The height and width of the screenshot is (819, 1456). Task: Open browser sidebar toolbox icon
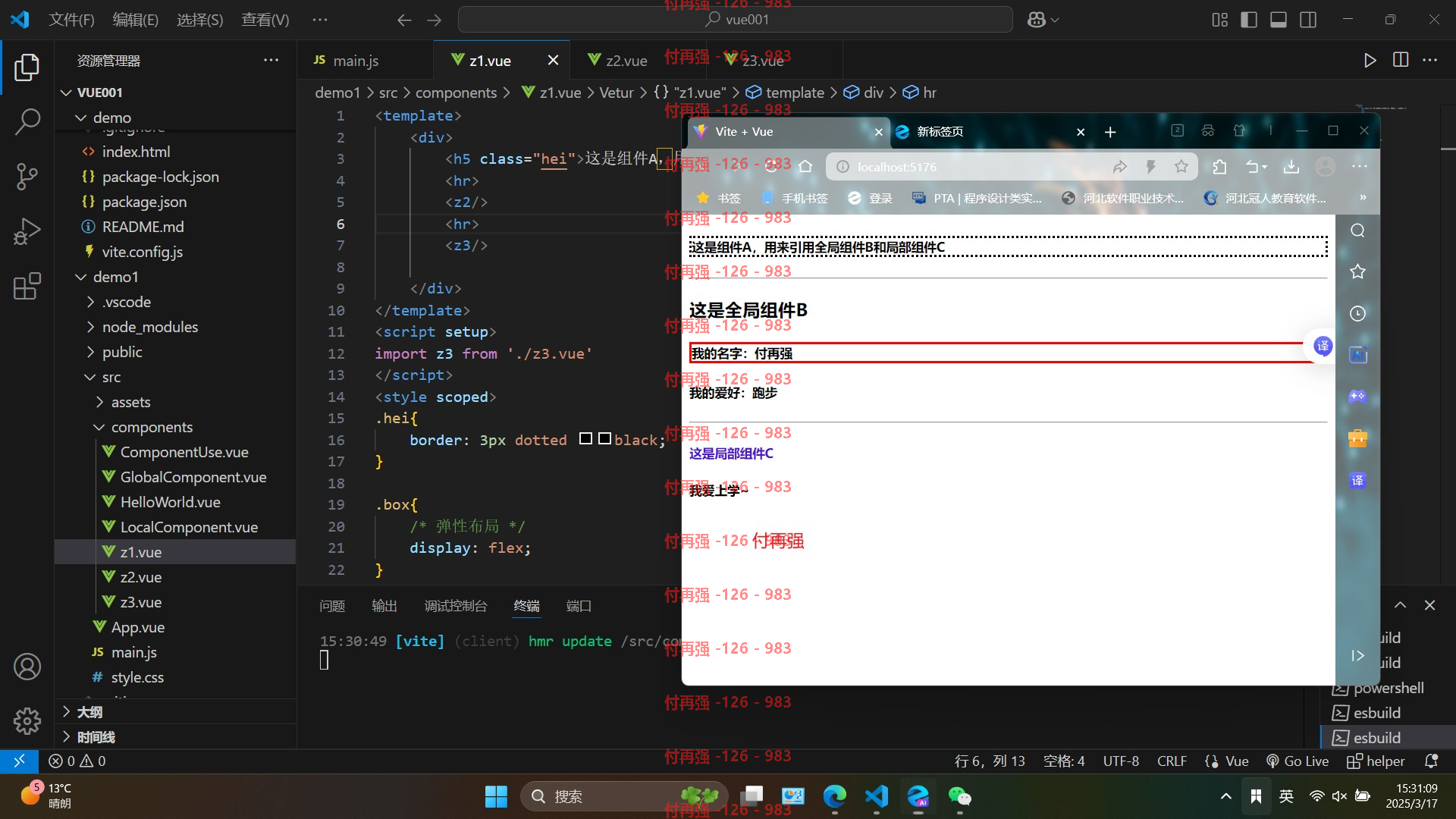[x=1357, y=438]
